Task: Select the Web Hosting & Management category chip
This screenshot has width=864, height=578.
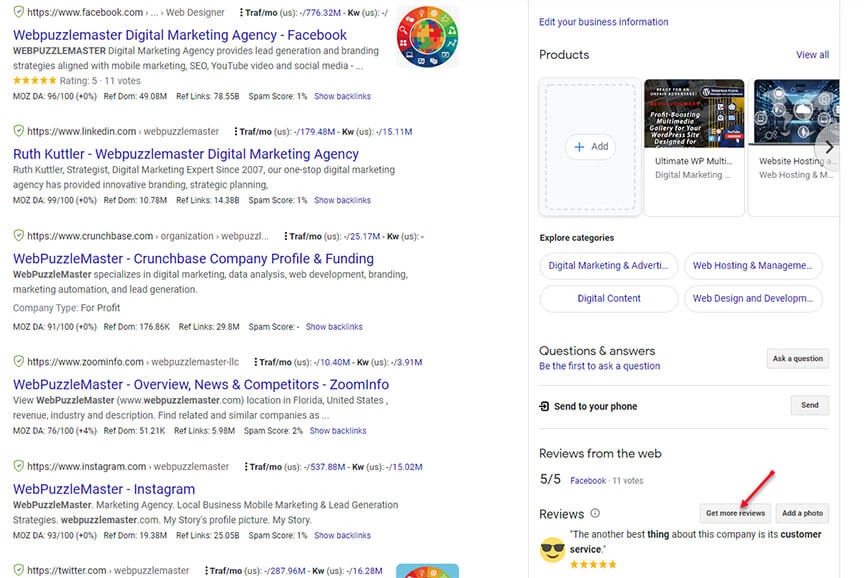Action: tap(752, 265)
